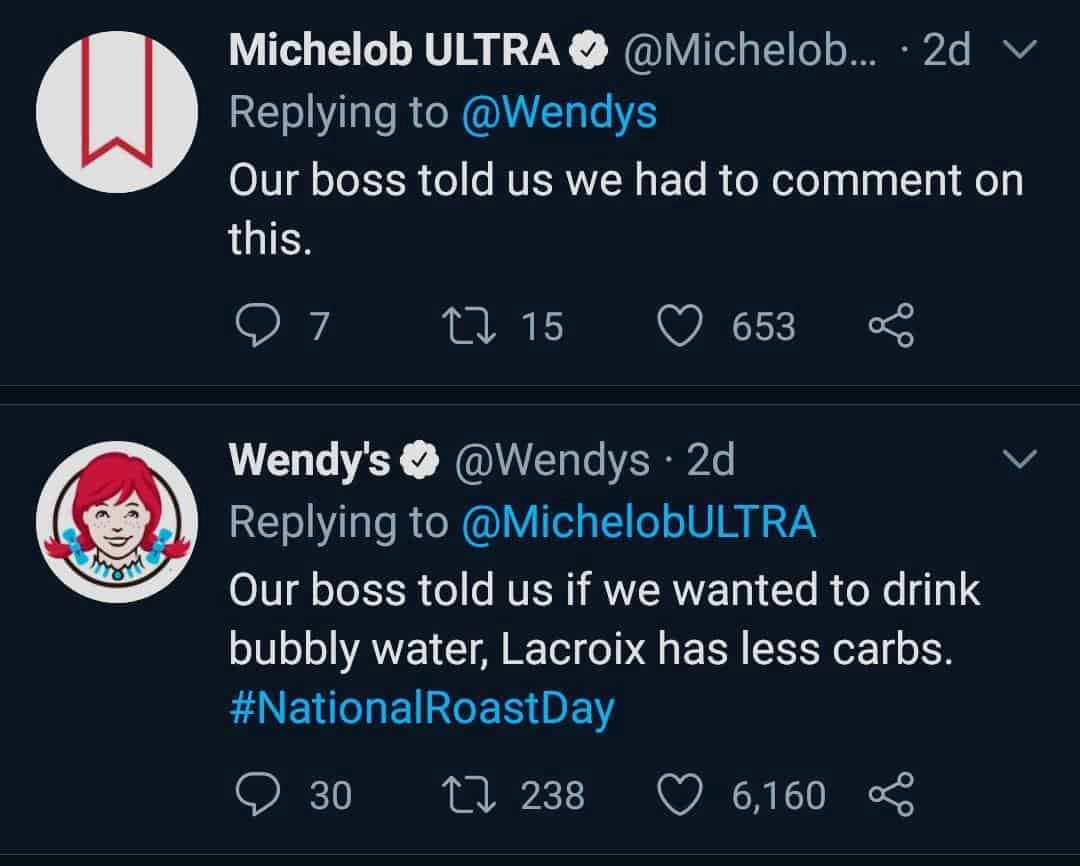The image size is (1080, 866).
Task: Open Michelob ULTRA tweet options chevron
Action: 1018,52
